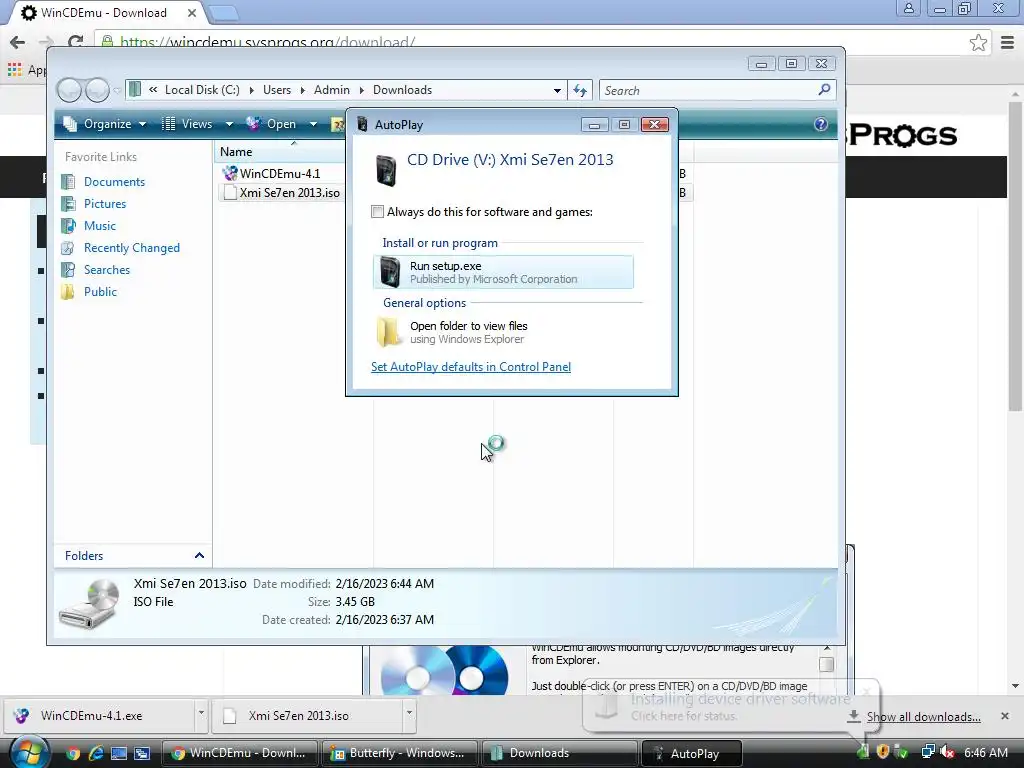Select 'Local Disk (C:)' breadcrumb
Screen dimensions: 1024x768
click(202, 90)
